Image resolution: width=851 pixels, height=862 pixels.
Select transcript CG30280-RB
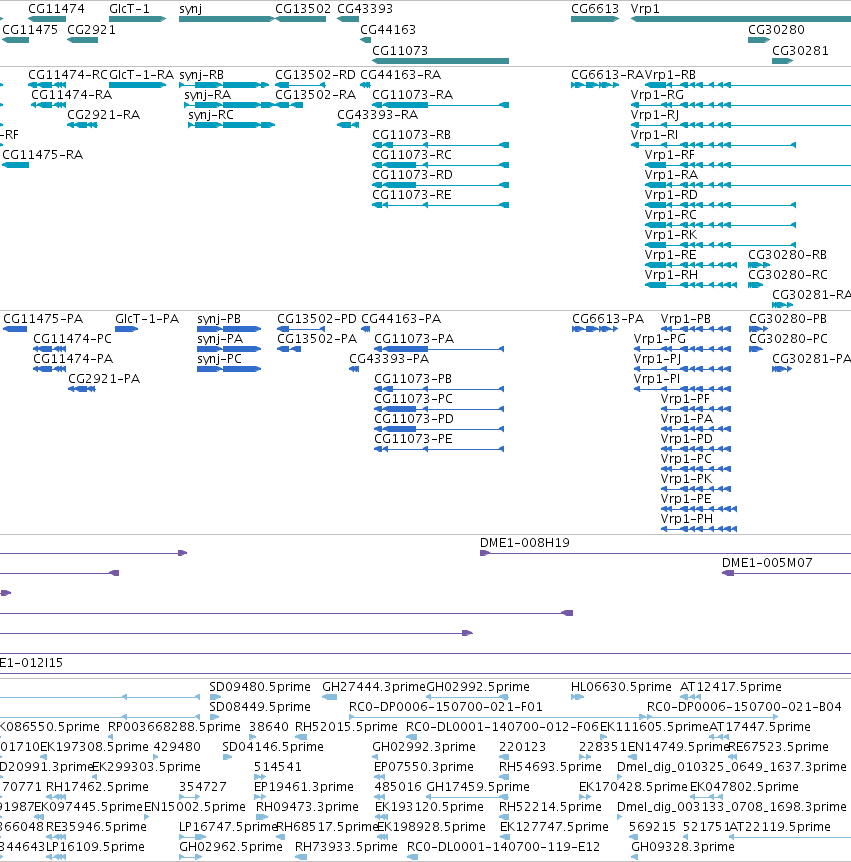coord(787,255)
